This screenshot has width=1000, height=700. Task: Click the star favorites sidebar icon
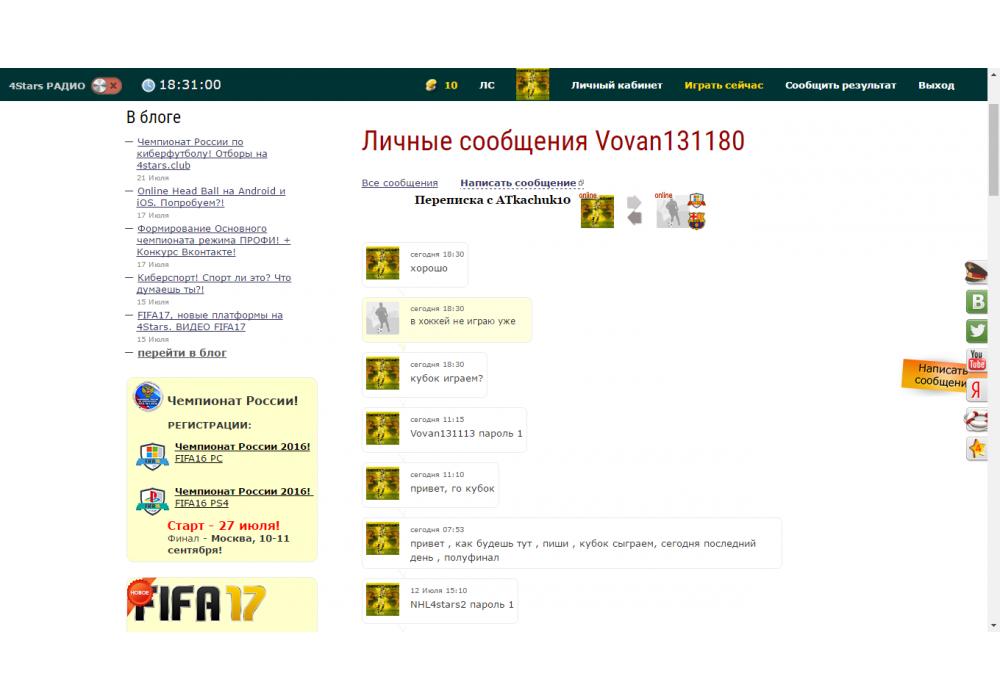coord(976,449)
